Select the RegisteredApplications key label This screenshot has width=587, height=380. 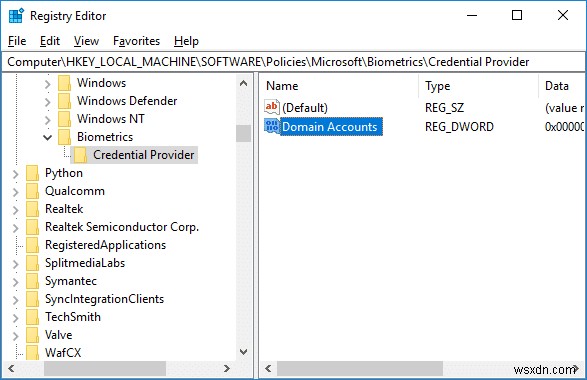pos(106,245)
